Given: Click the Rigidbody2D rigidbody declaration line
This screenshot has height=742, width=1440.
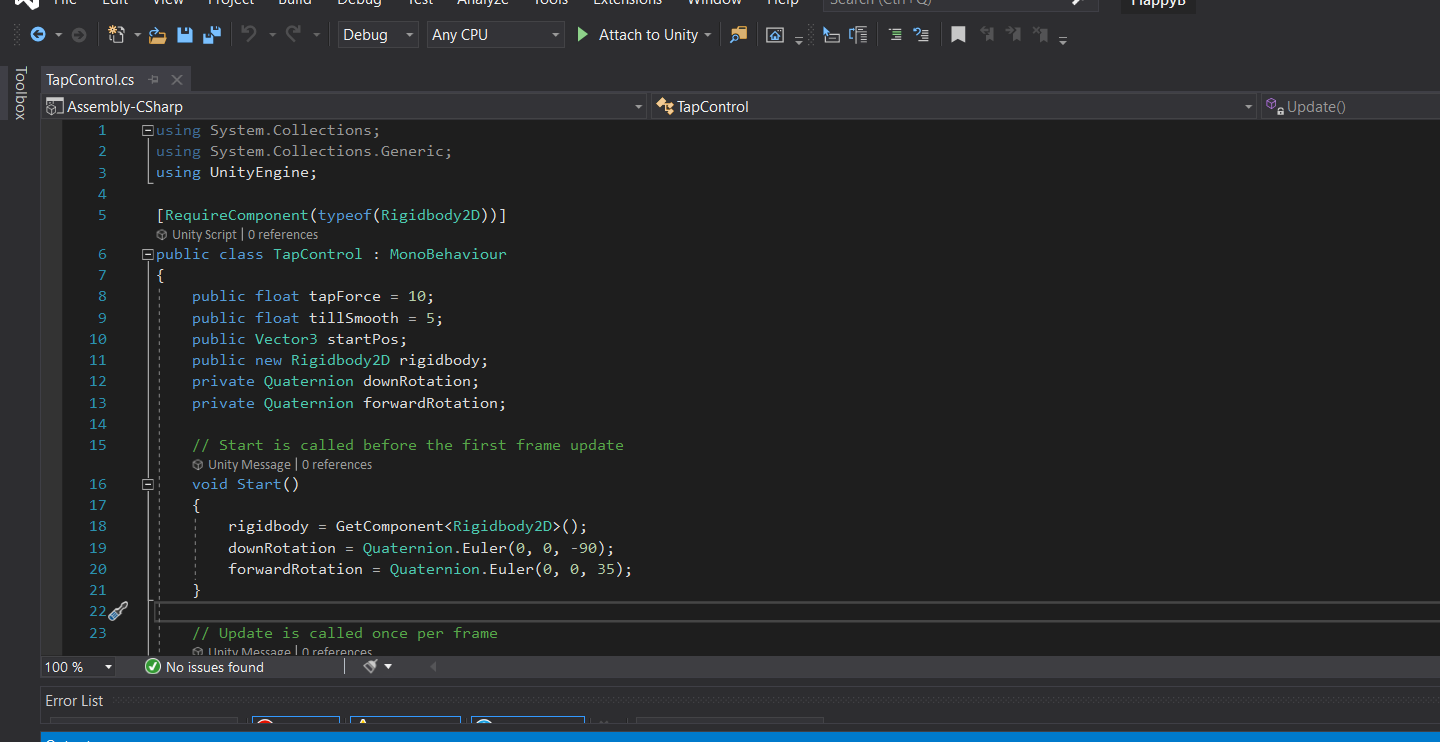Looking at the screenshot, I should pos(340,360).
